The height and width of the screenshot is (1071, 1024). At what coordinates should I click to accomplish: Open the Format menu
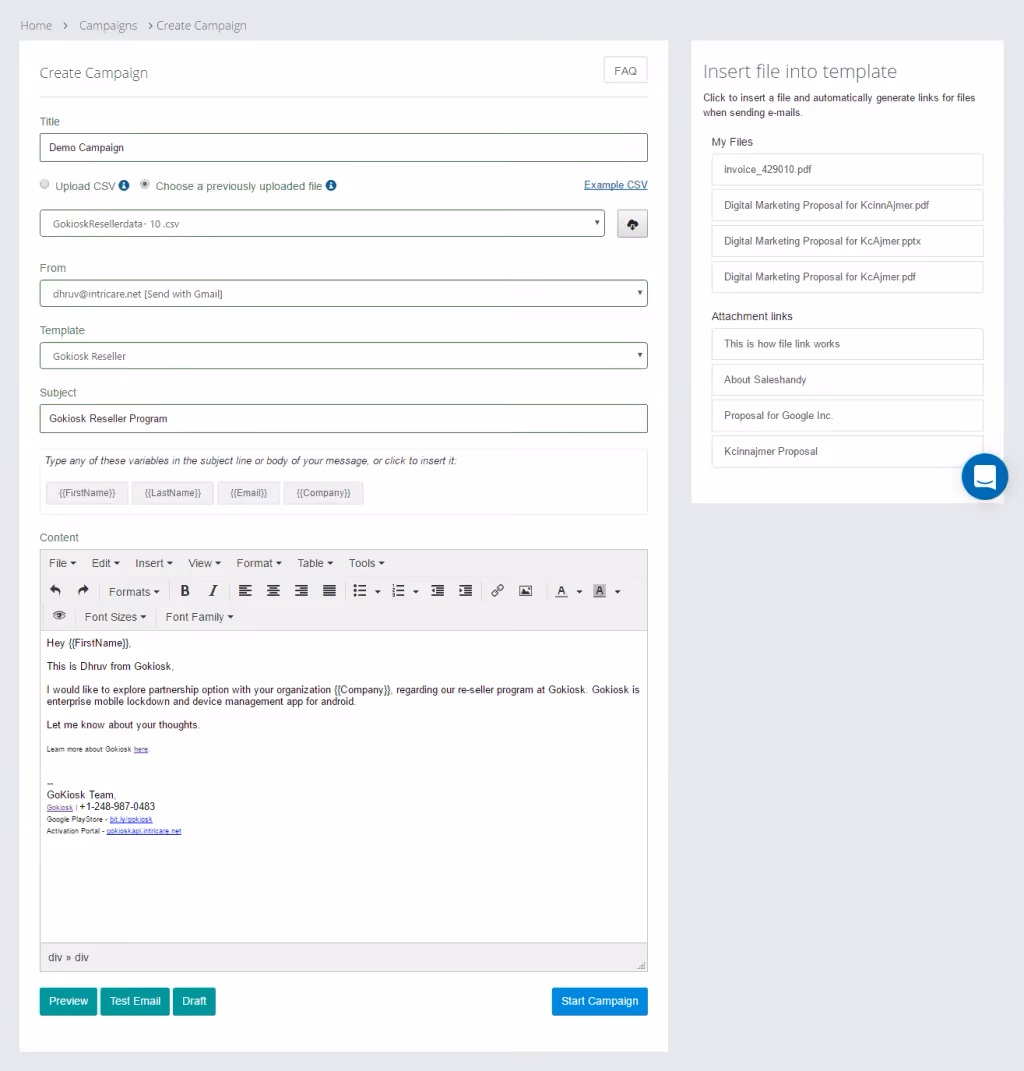[259, 563]
